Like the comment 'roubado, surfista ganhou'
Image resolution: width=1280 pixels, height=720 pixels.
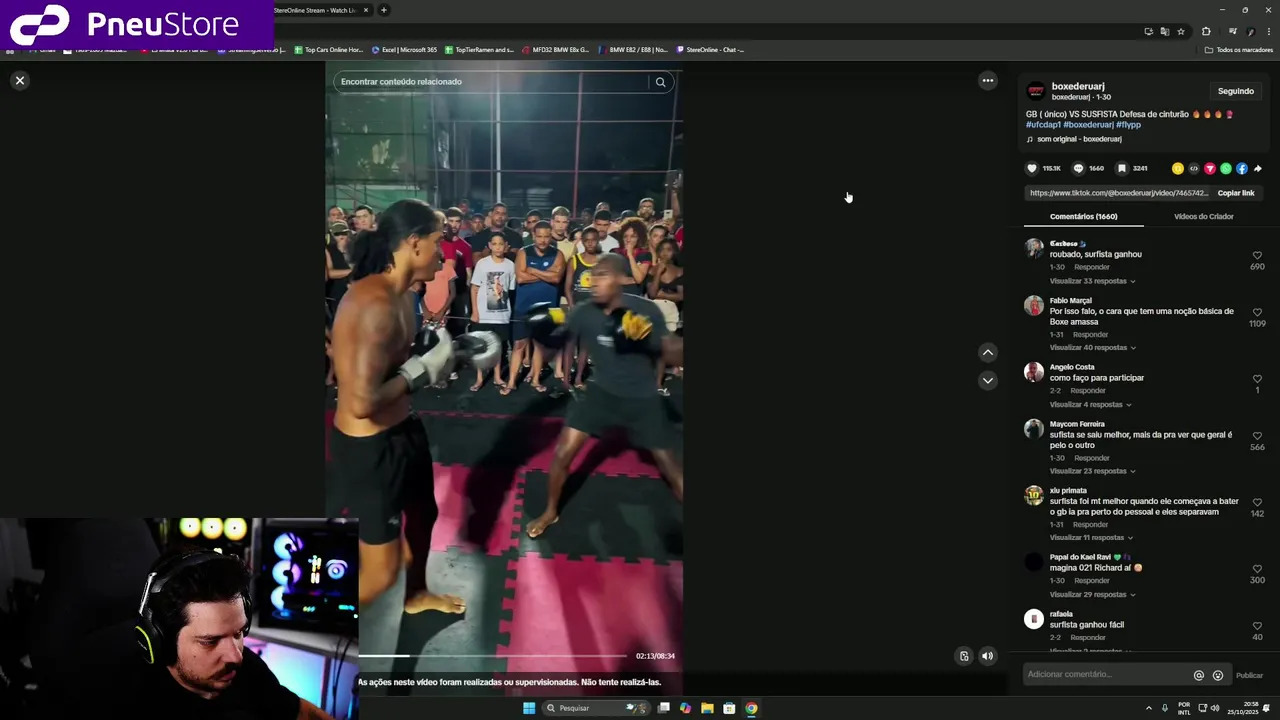(x=1257, y=255)
